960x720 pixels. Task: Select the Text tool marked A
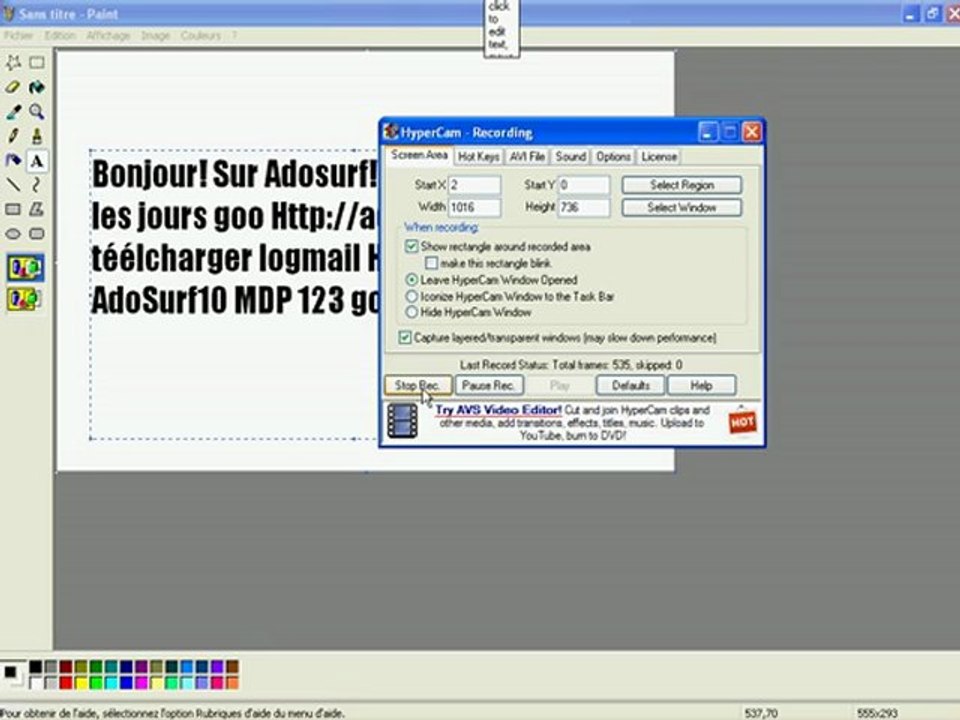coord(37,161)
